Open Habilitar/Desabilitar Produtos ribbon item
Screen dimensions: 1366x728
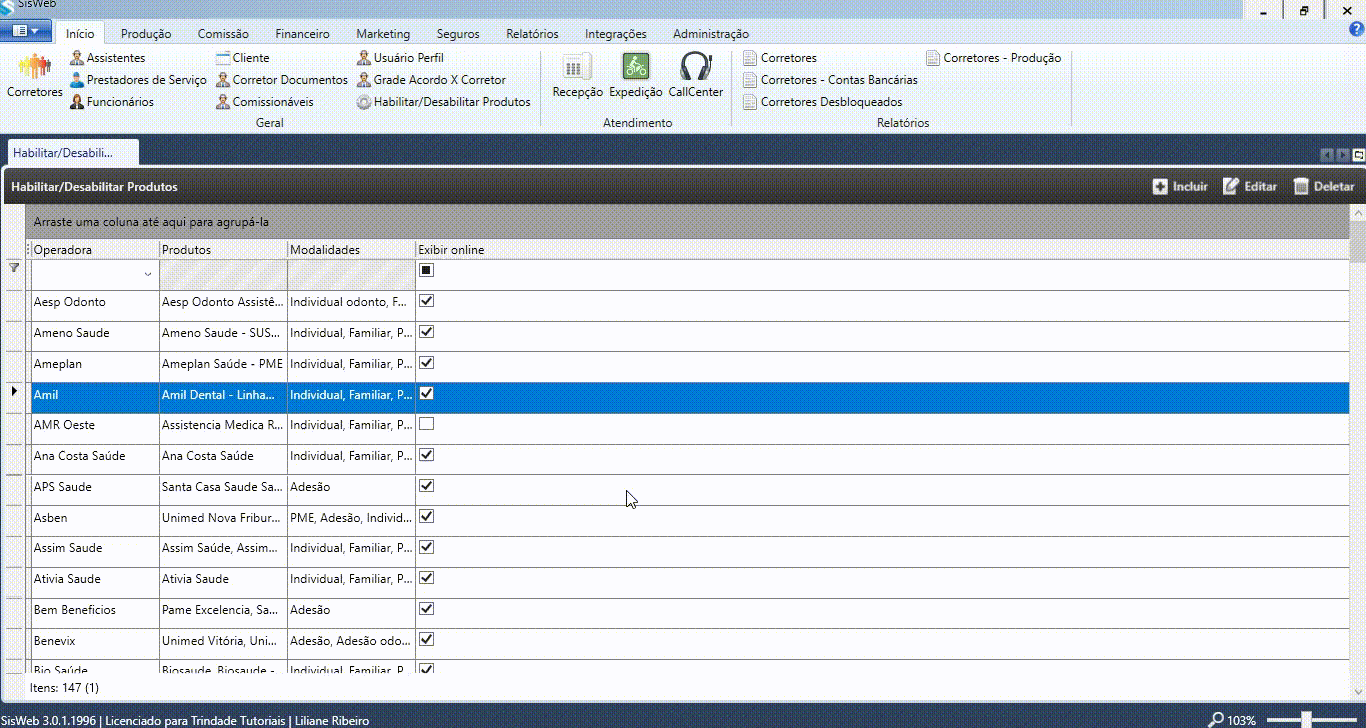(444, 102)
